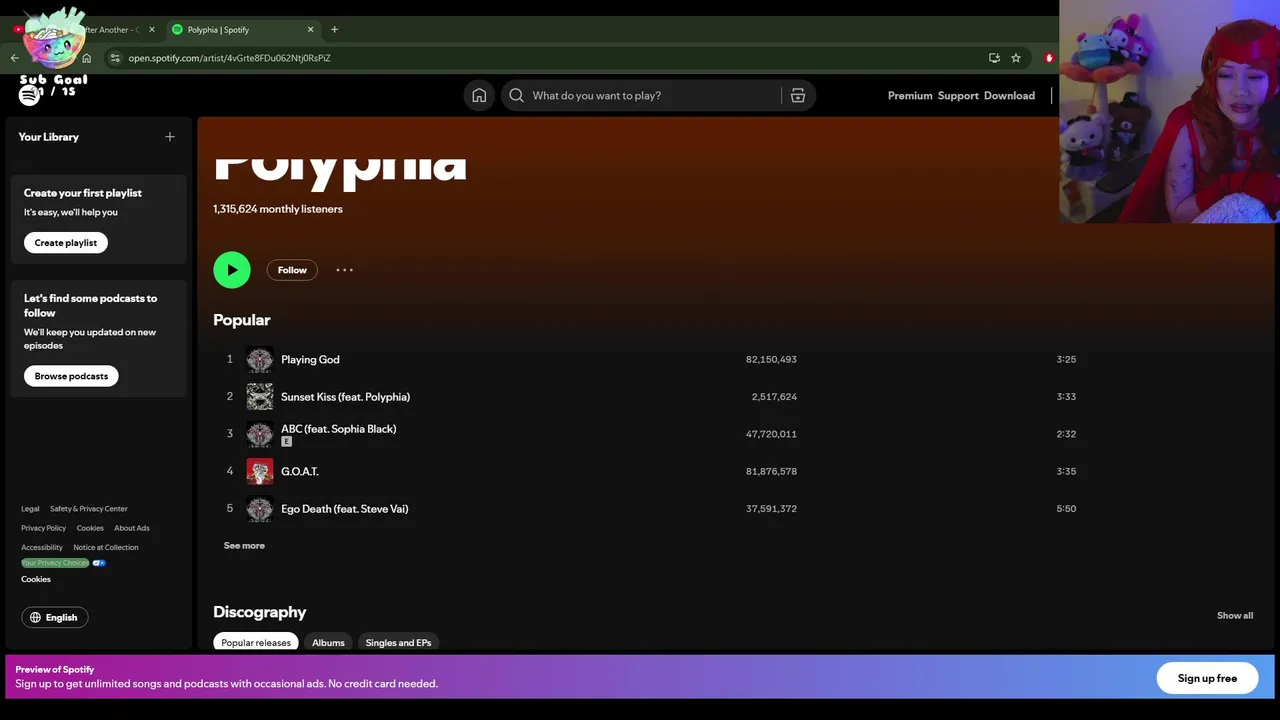Image resolution: width=1280 pixels, height=720 pixels.
Task: Select Ego Death (feat. Steve Vai) track title
Action: coord(344,509)
